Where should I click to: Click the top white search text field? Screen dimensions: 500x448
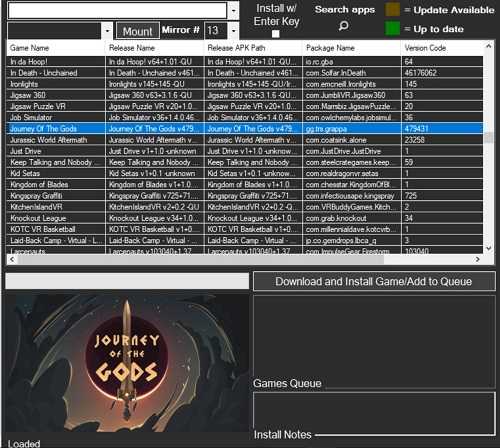coord(117,11)
